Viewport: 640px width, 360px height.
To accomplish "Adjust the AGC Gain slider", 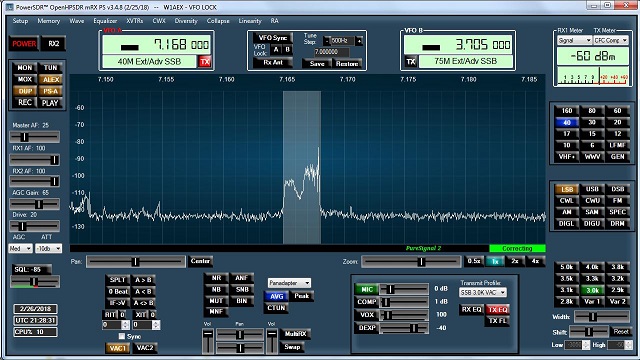I will [x=35, y=204].
